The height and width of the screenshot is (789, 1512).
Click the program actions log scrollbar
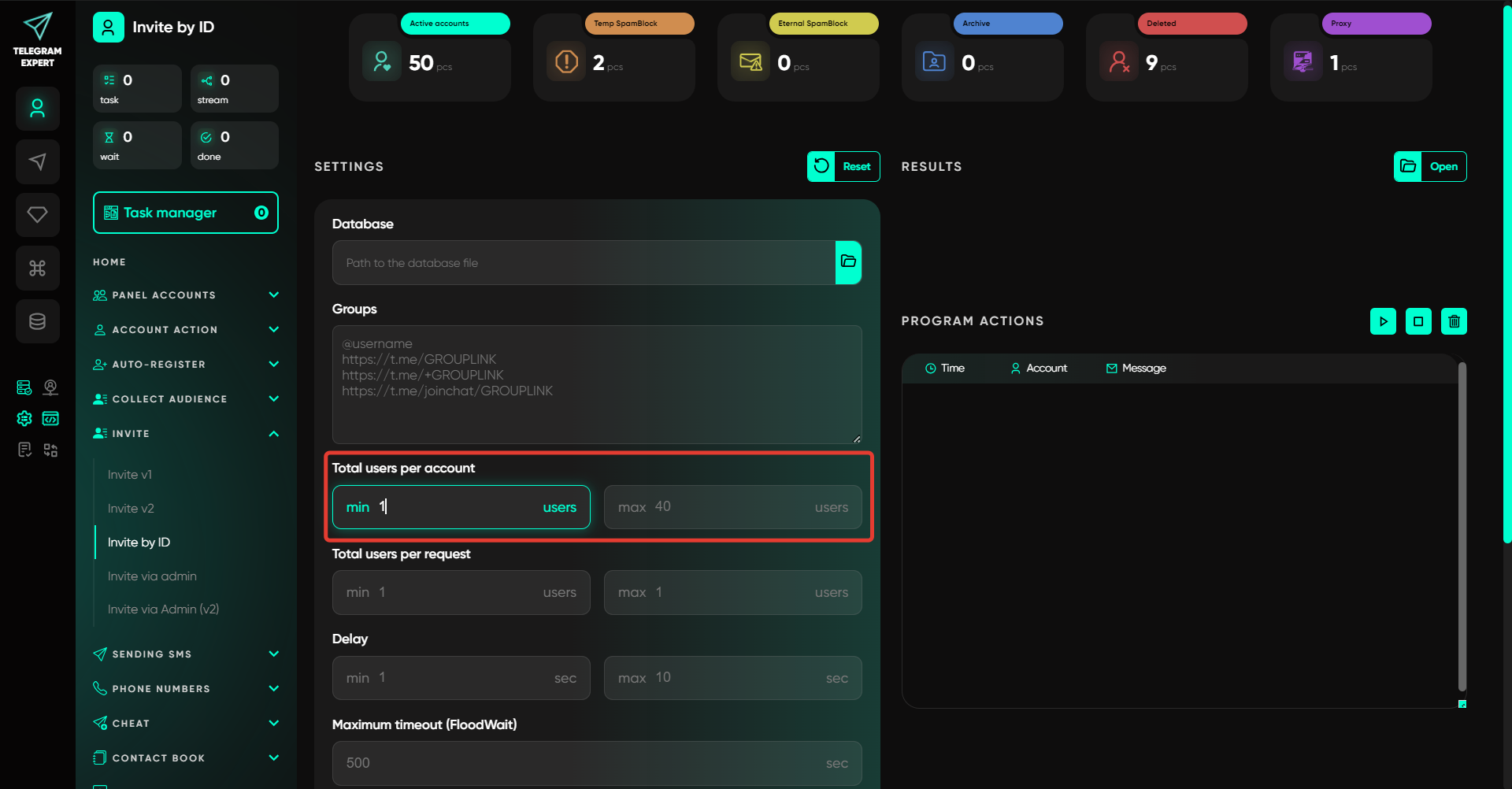pyautogui.click(x=1462, y=526)
